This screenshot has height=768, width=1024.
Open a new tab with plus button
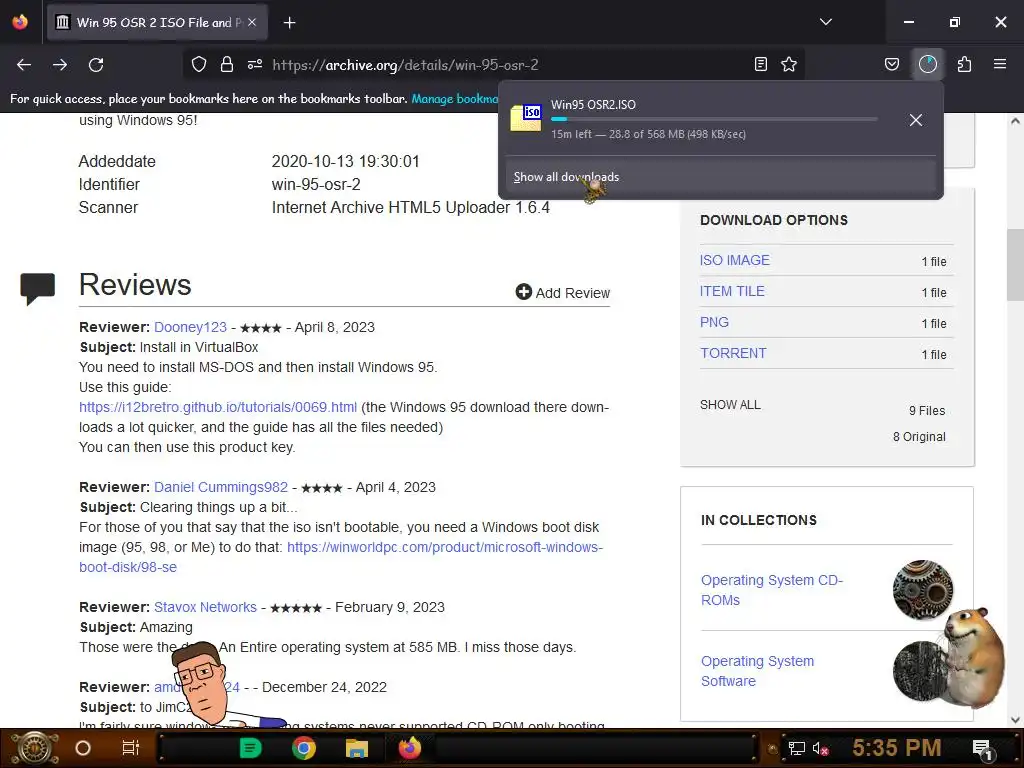[x=290, y=23]
